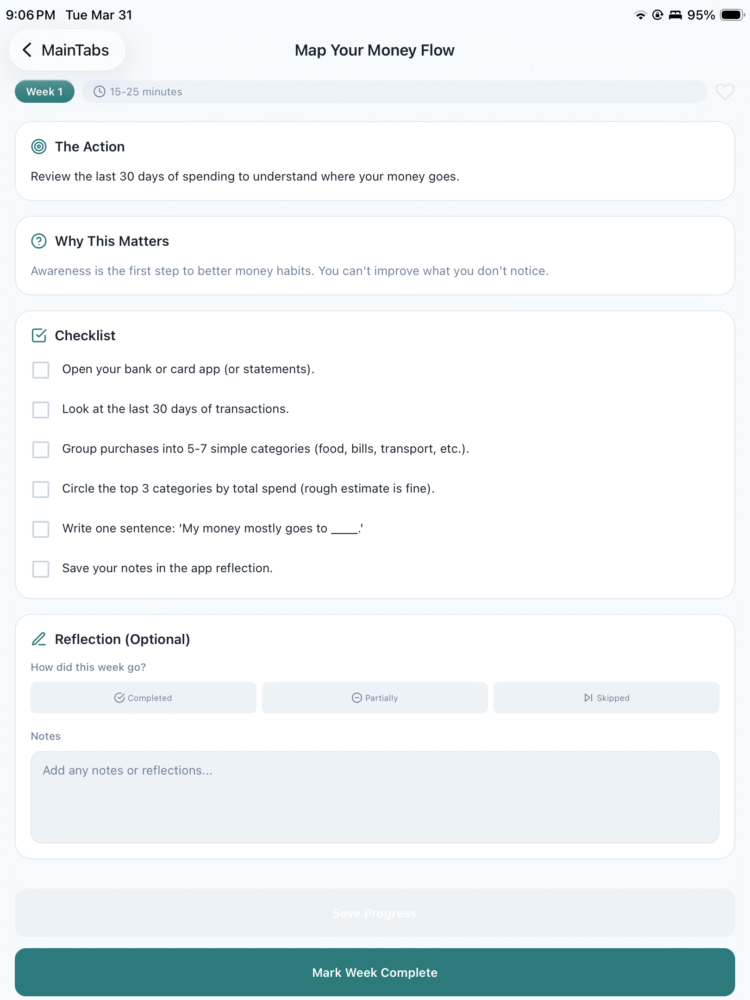Tap the heart favorite icon
Screen dimensions: 750x1000
725,92
